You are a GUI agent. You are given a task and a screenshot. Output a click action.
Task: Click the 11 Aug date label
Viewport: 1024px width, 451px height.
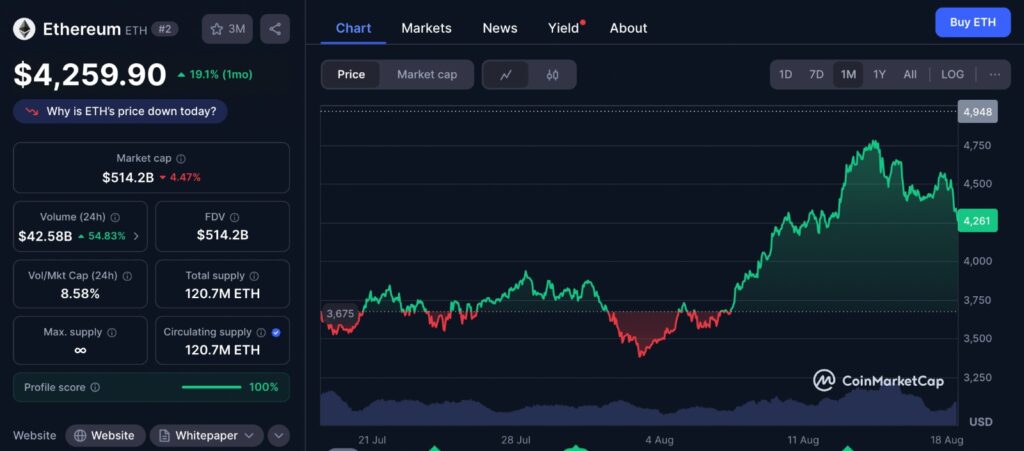803,440
